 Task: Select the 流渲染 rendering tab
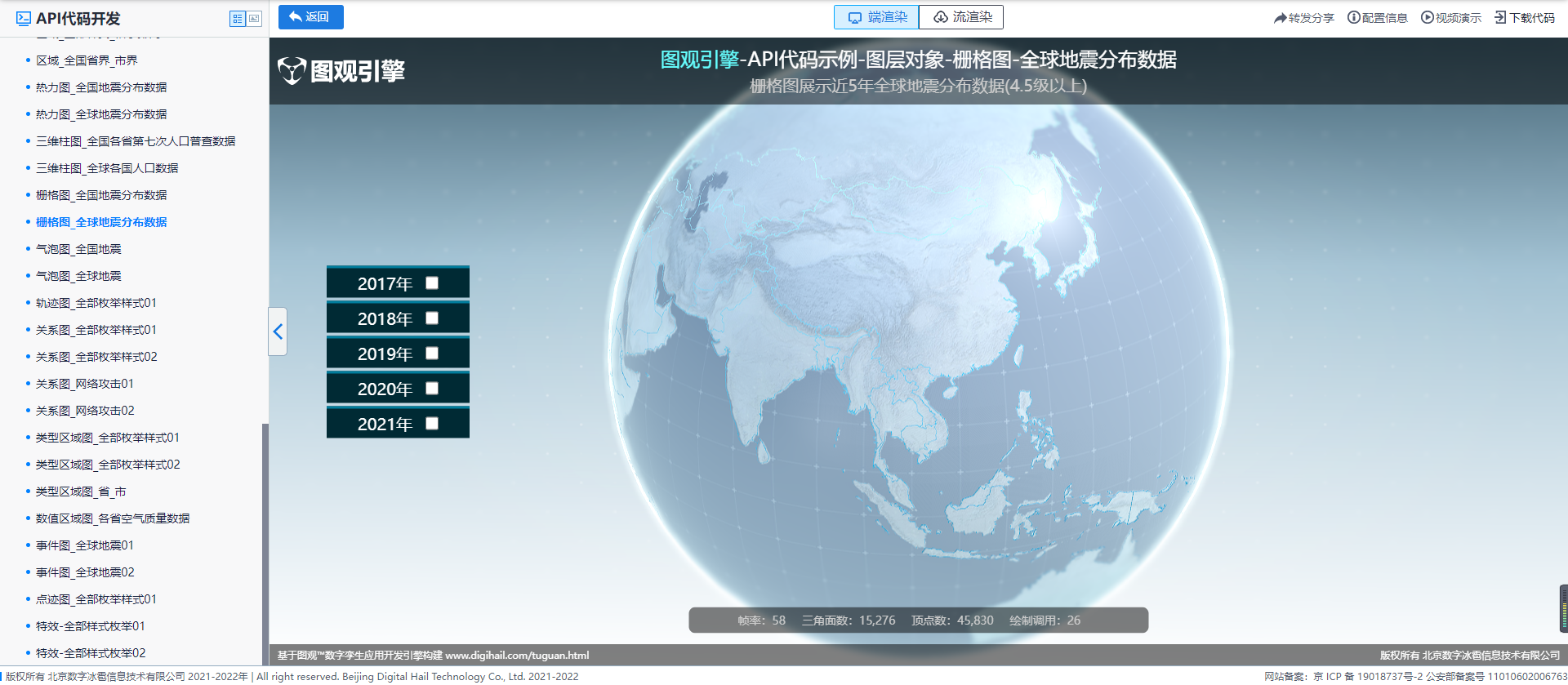tap(961, 17)
